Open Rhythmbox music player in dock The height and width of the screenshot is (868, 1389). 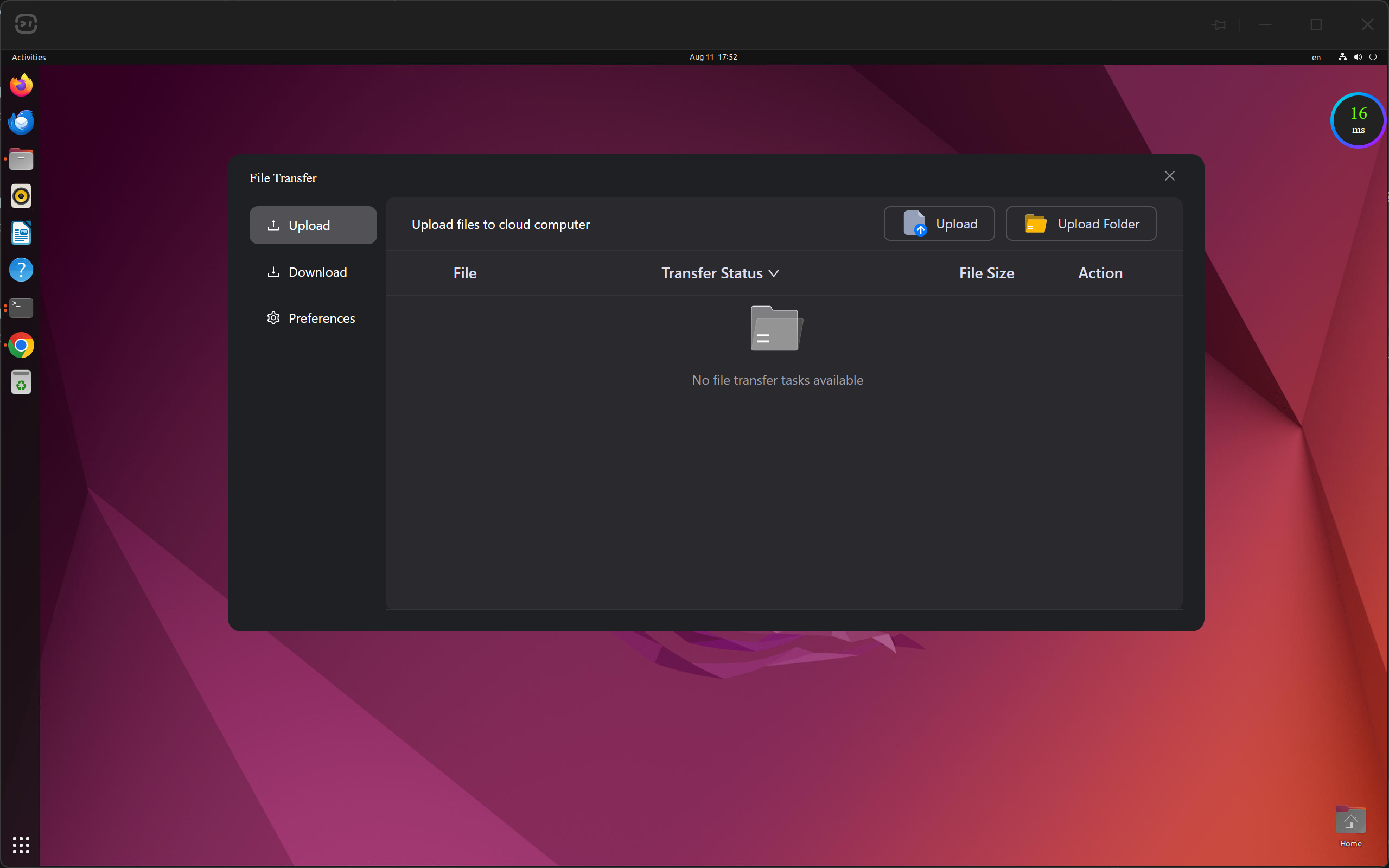point(21,196)
